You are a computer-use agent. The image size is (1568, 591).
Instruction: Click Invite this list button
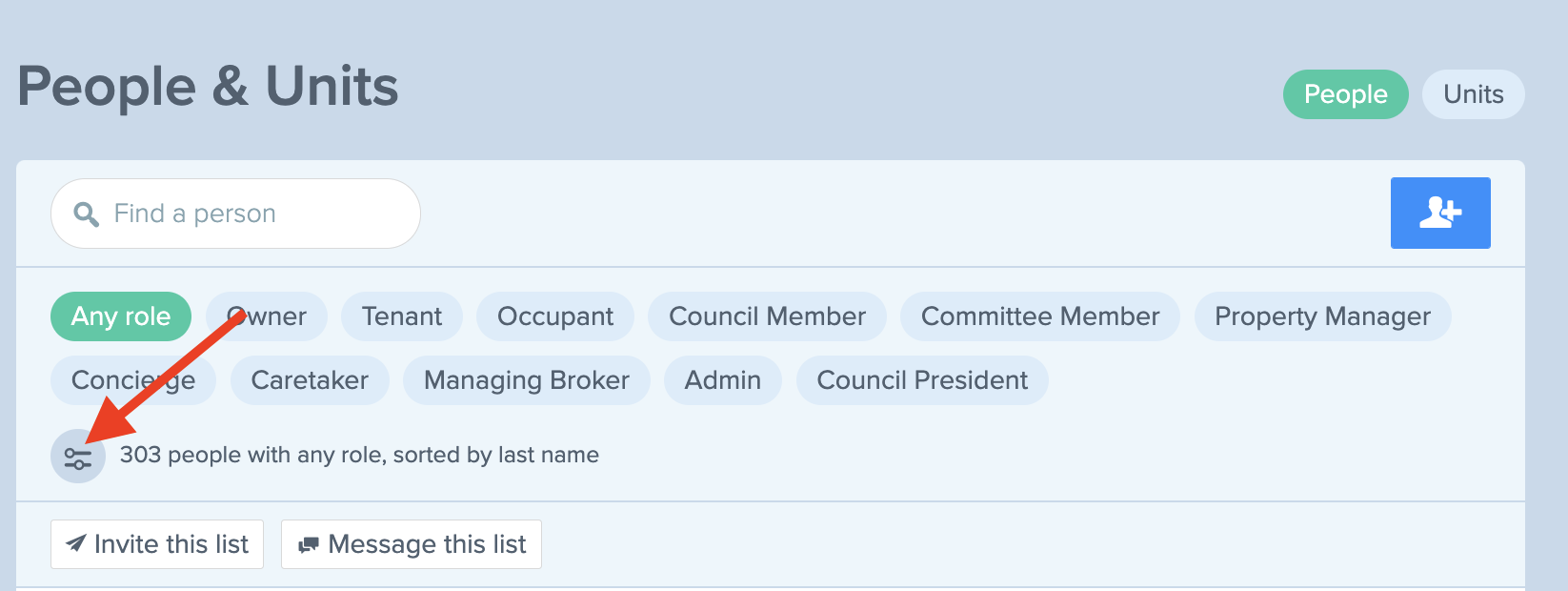(x=157, y=544)
